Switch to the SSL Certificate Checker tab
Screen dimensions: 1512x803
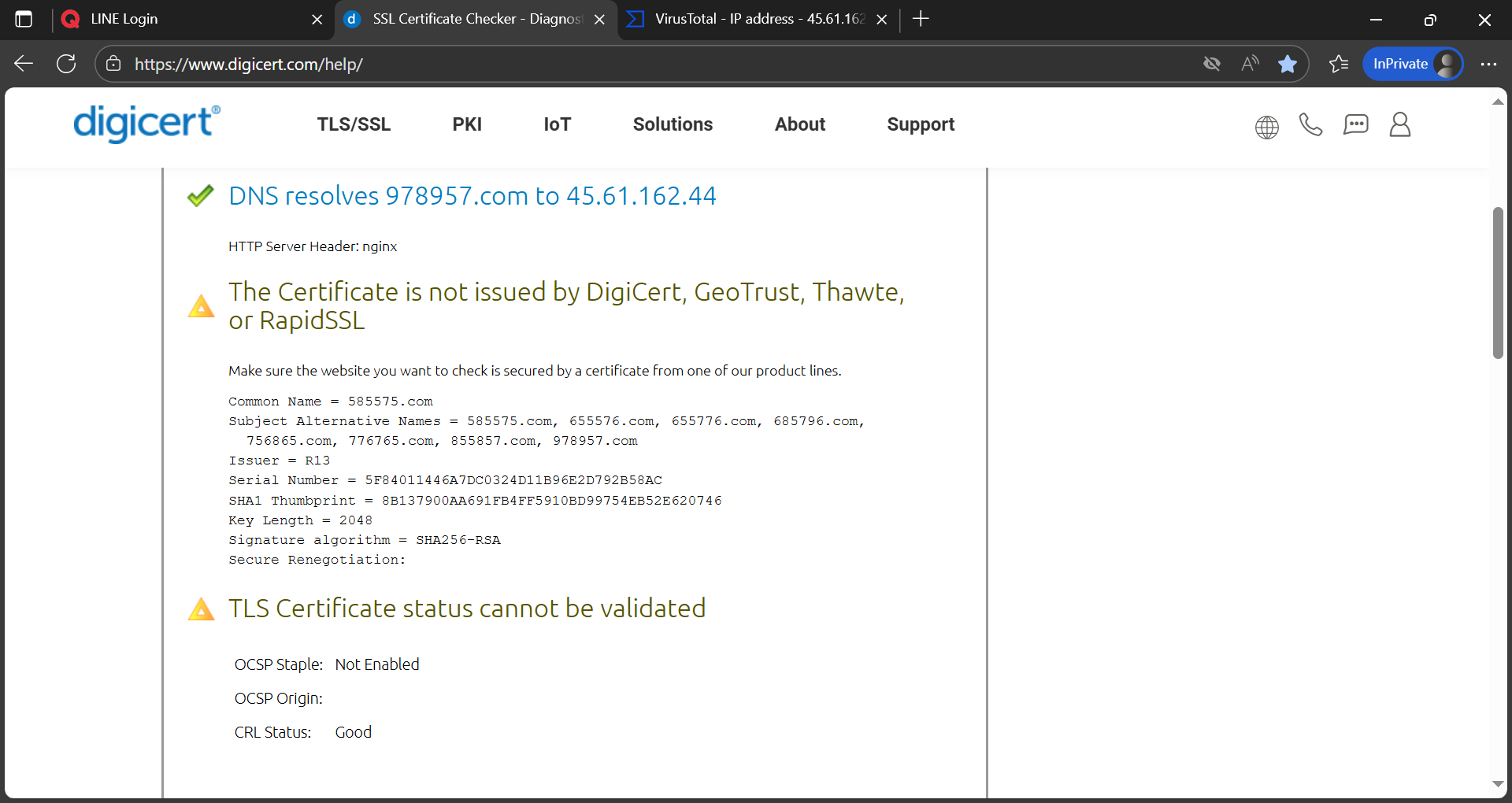(476, 19)
